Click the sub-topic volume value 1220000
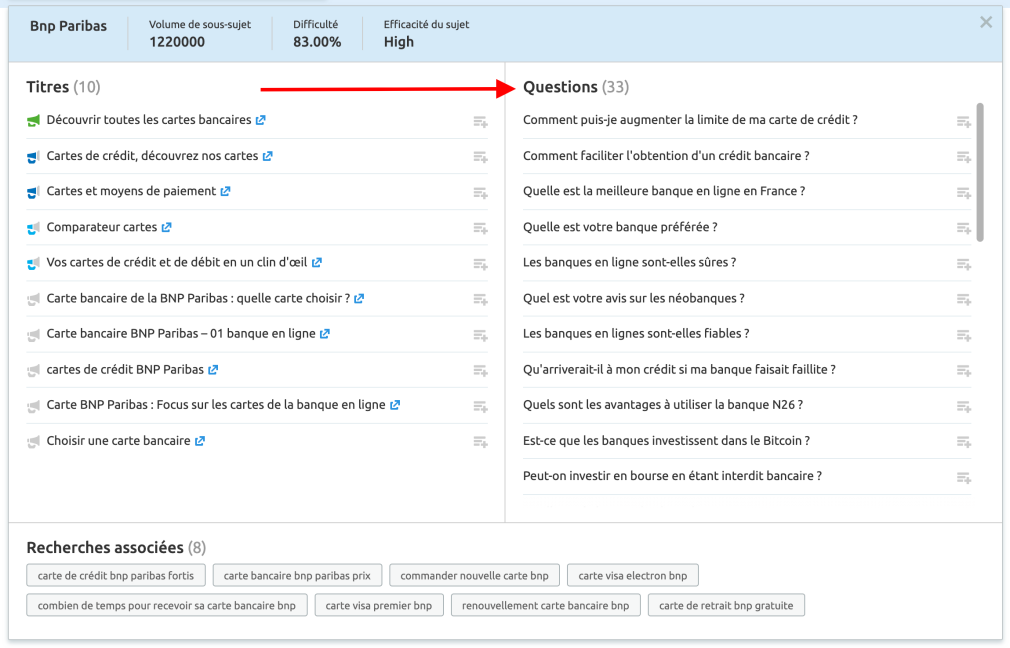This screenshot has height=648, width=1010. tap(177, 43)
